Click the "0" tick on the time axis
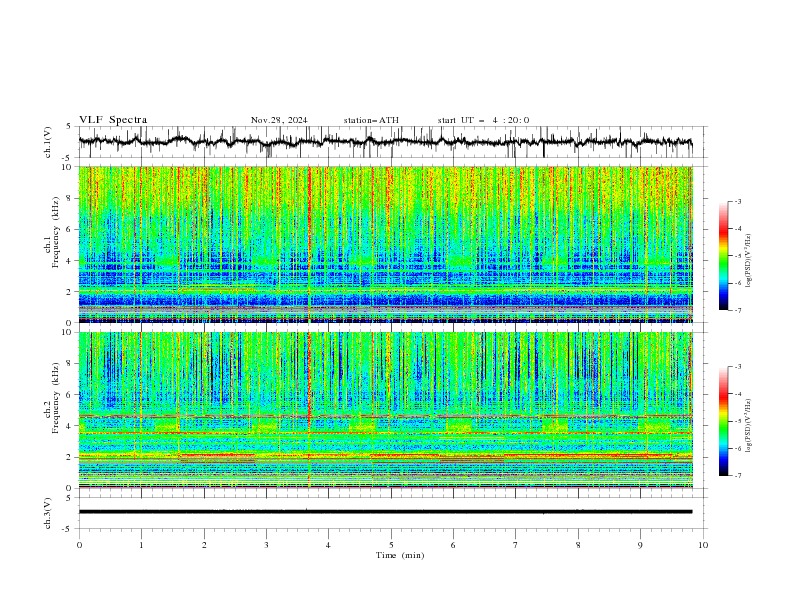 (x=79, y=545)
